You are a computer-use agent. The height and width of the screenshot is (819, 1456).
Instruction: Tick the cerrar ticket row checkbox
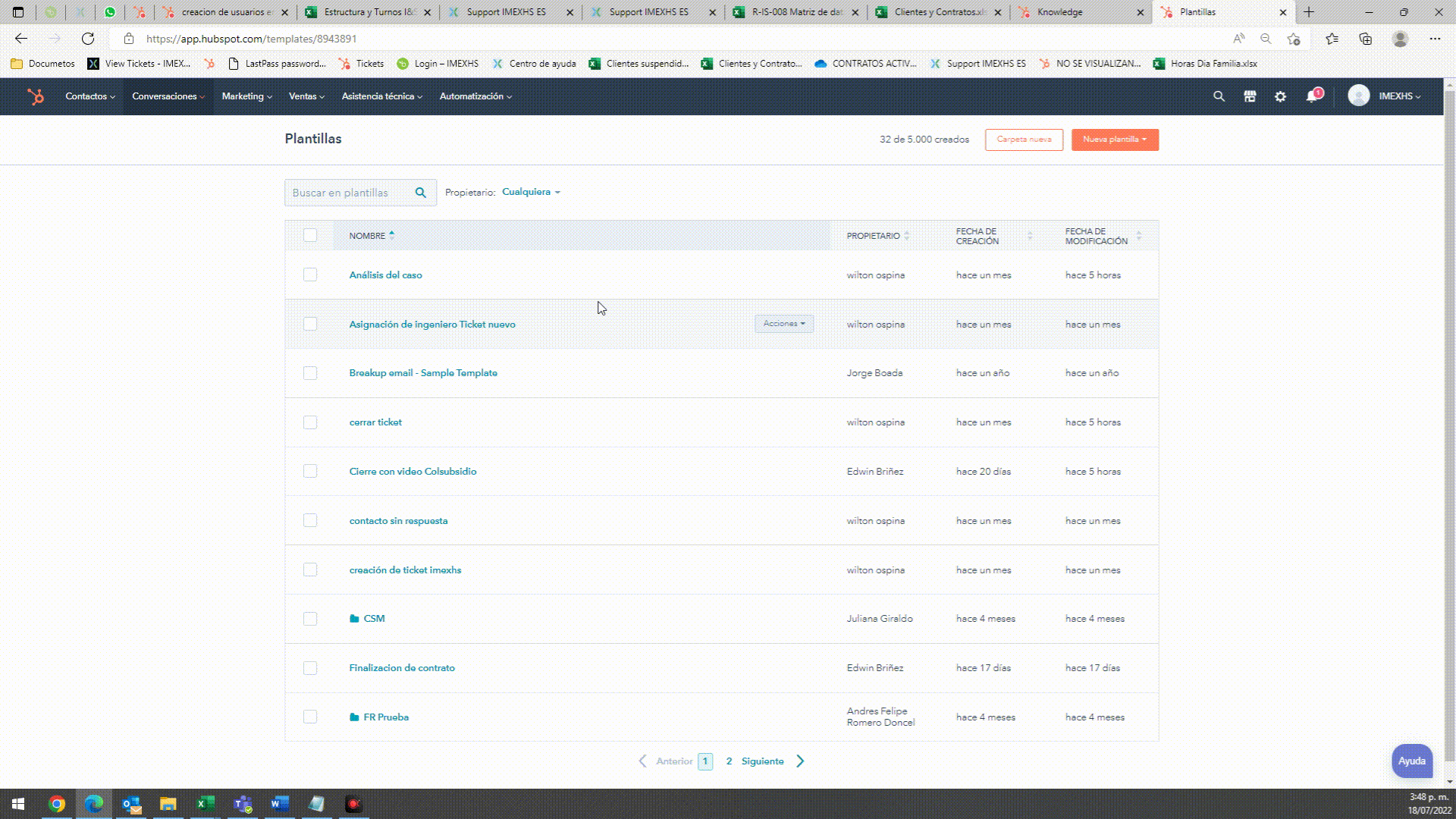310,422
